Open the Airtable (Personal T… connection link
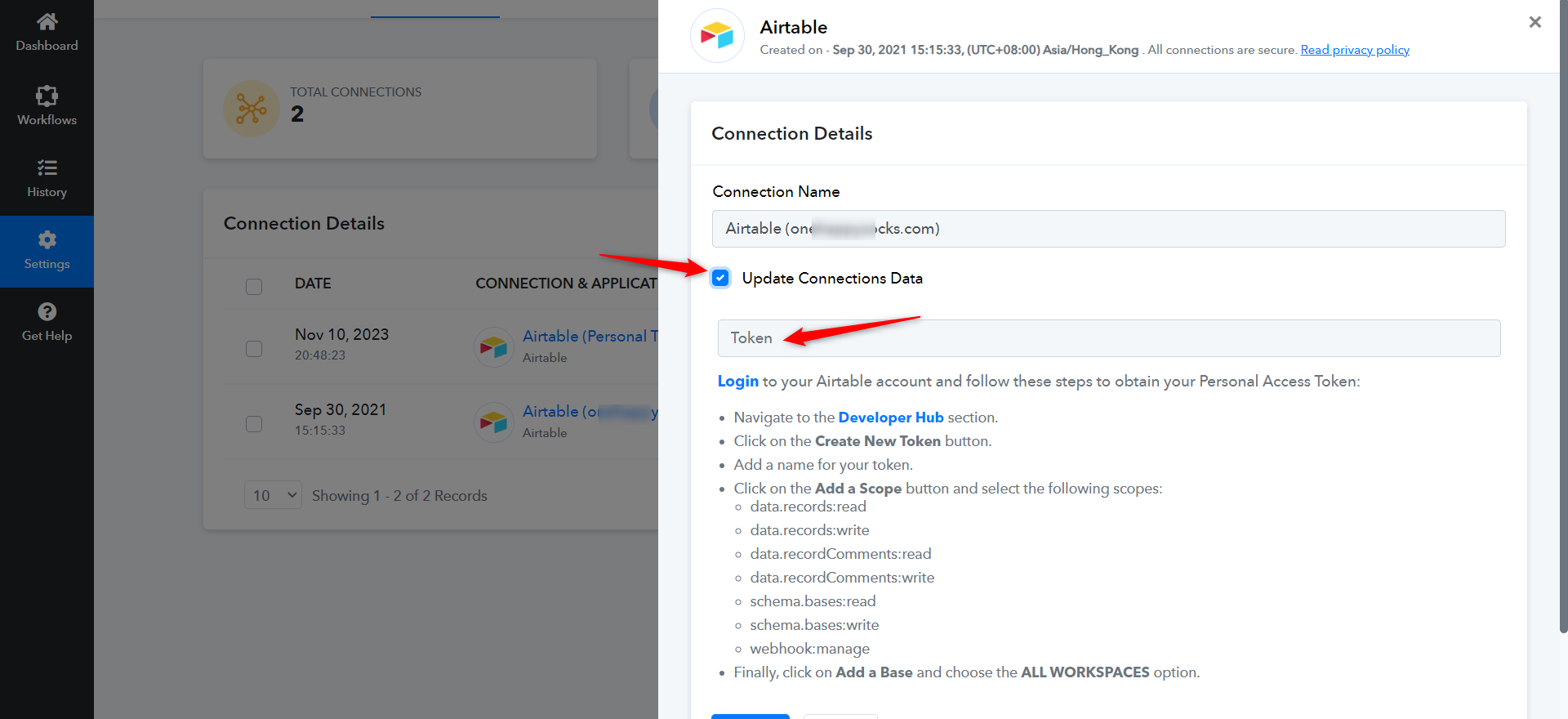The height and width of the screenshot is (719, 1568). pos(590,336)
